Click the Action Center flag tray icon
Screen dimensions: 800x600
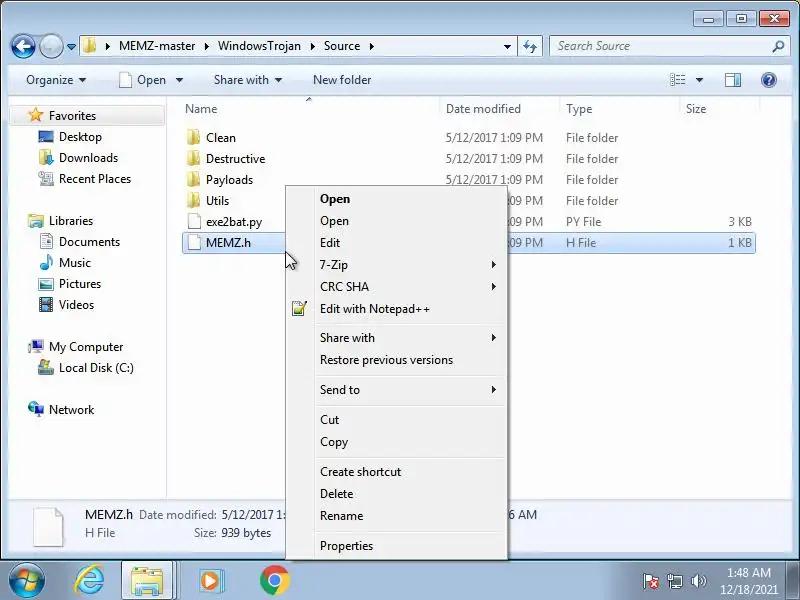pos(650,581)
